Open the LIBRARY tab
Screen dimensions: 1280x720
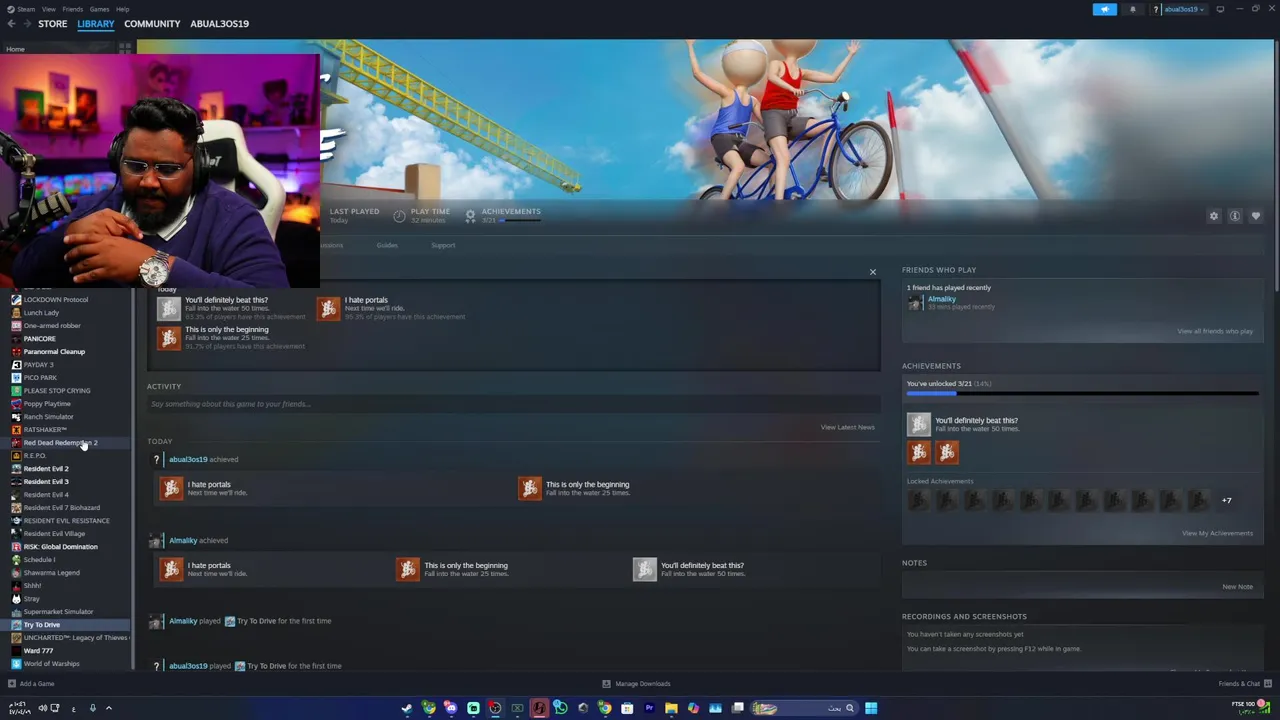[x=96, y=24]
